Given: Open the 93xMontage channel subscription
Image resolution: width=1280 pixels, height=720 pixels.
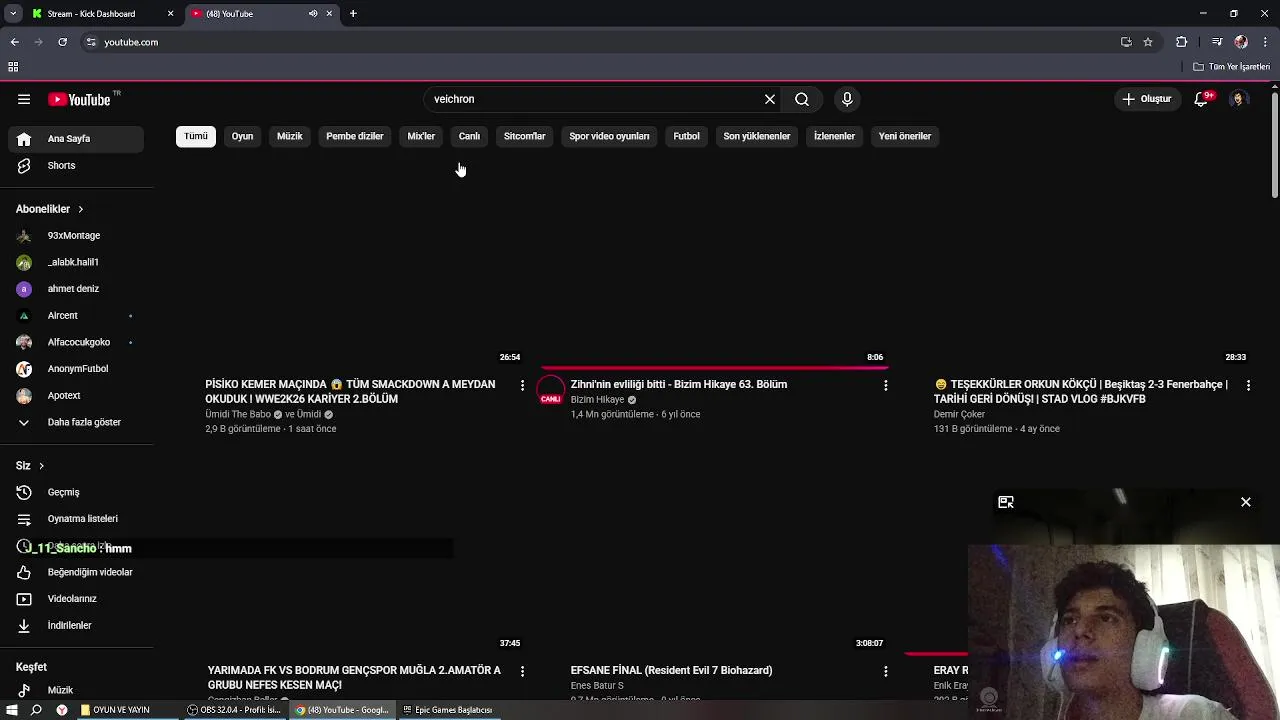Looking at the screenshot, I should pos(76,236).
